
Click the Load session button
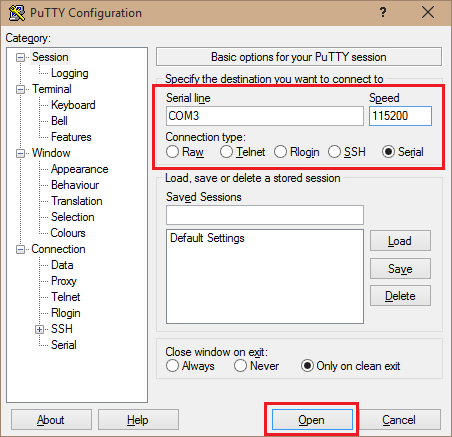[400, 241]
